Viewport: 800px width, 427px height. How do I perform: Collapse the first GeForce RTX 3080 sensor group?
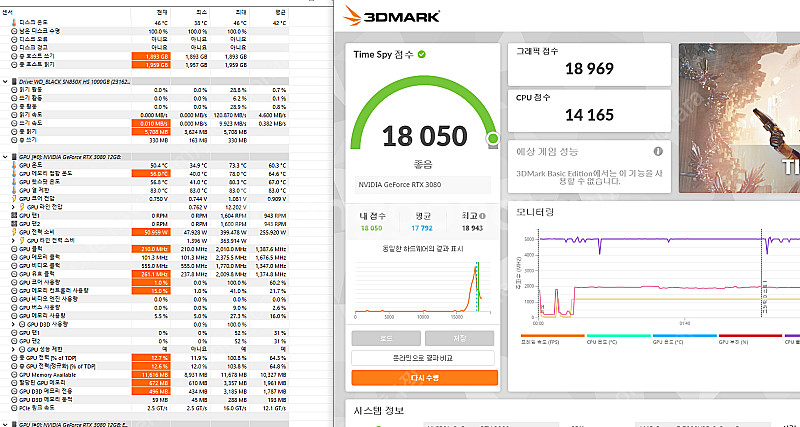click(7, 156)
